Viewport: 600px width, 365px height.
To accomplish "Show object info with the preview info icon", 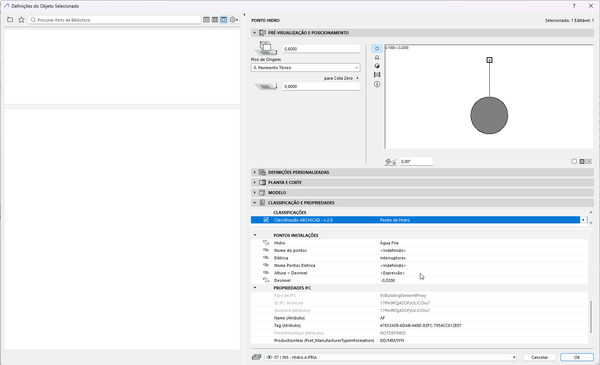I will (377, 84).
